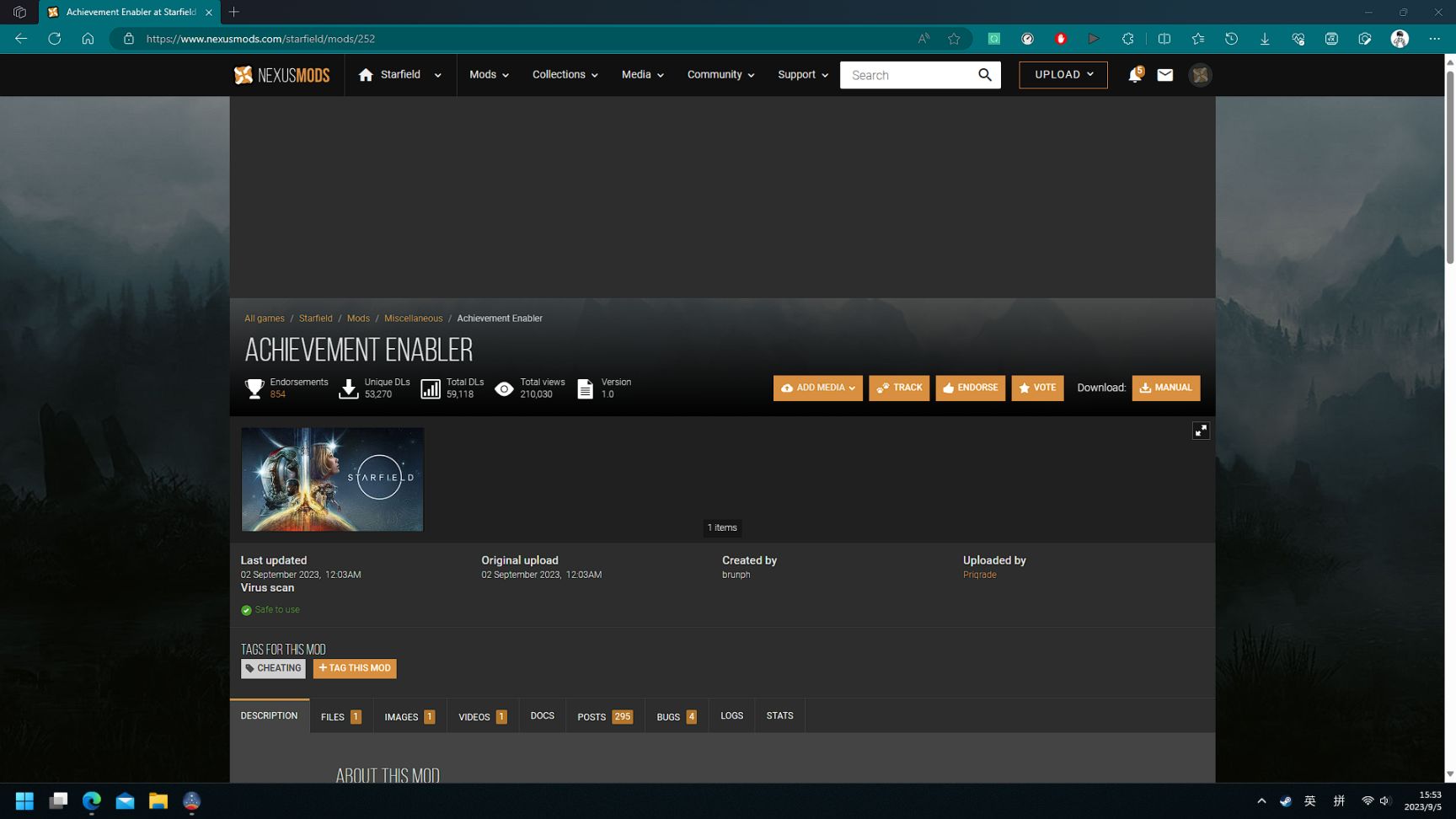Image resolution: width=1456 pixels, height=819 pixels.
Task: Open Windows Start menu
Action: 24,800
